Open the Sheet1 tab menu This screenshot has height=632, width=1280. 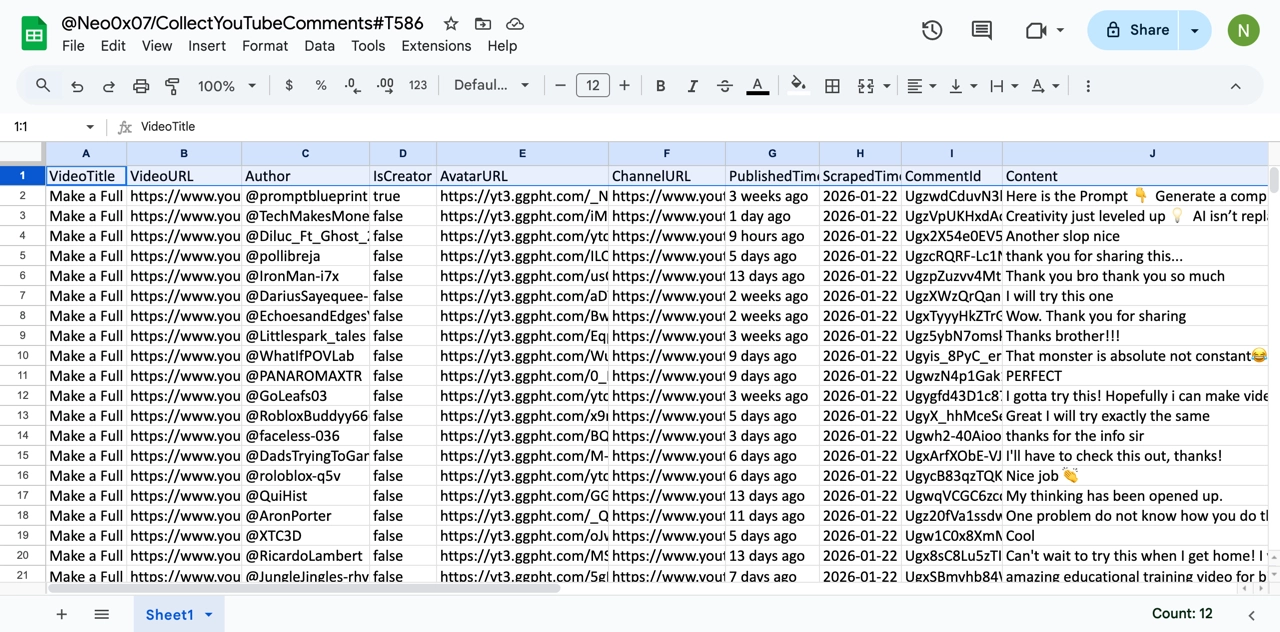click(x=208, y=614)
